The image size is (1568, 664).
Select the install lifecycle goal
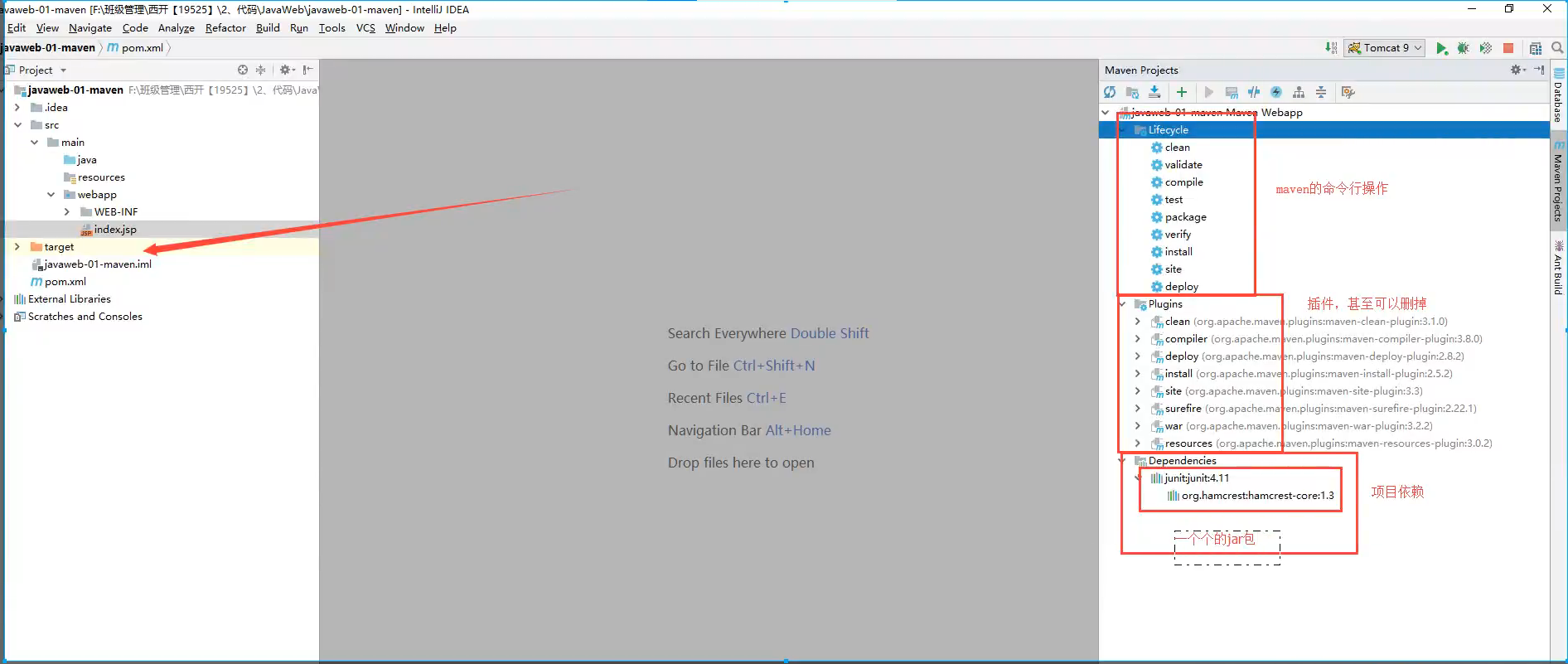click(1178, 252)
